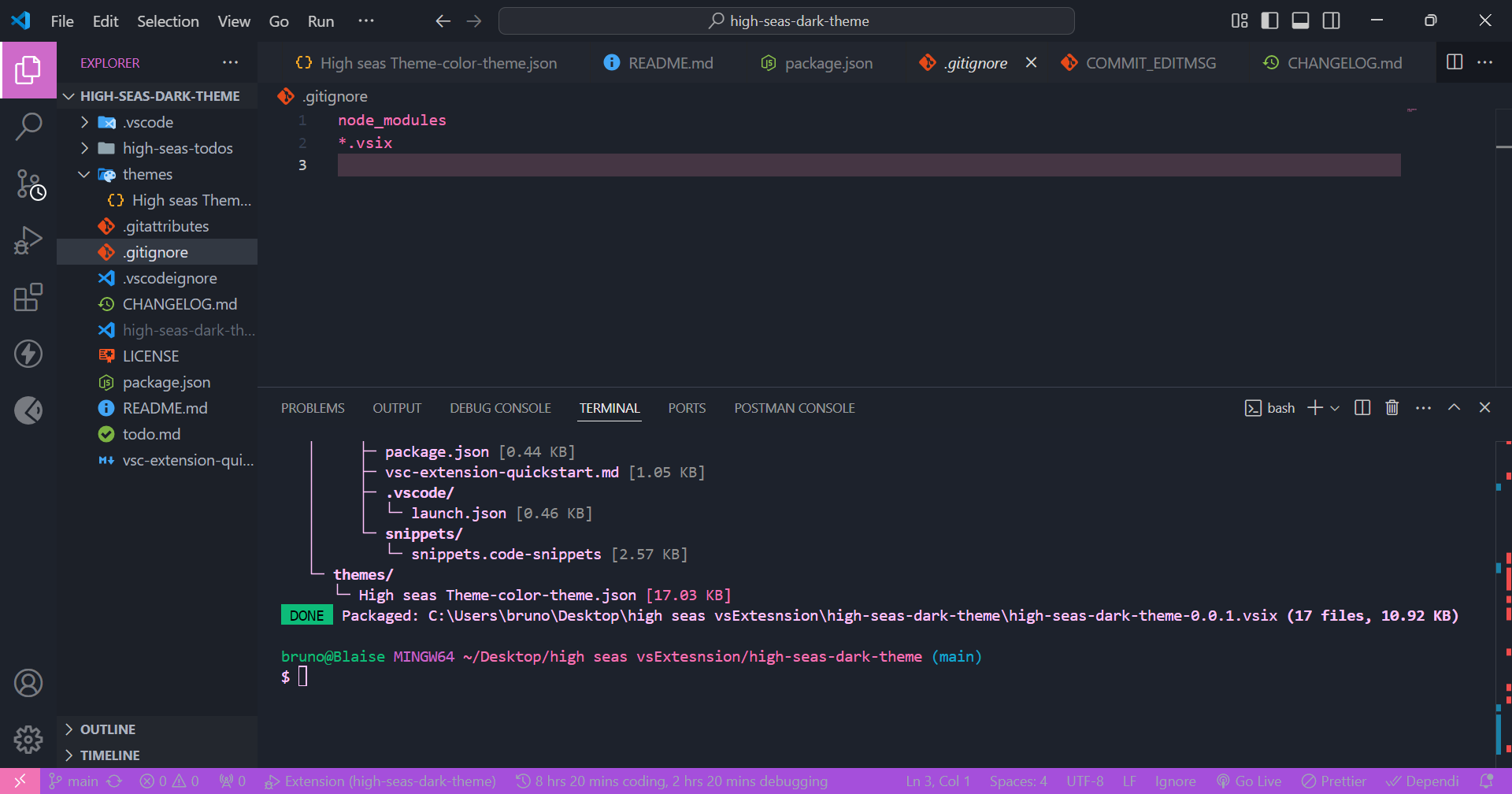Click the Go Back arrow
The width and height of the screenshot is (1512, 794).
click(x=443, y=21)
